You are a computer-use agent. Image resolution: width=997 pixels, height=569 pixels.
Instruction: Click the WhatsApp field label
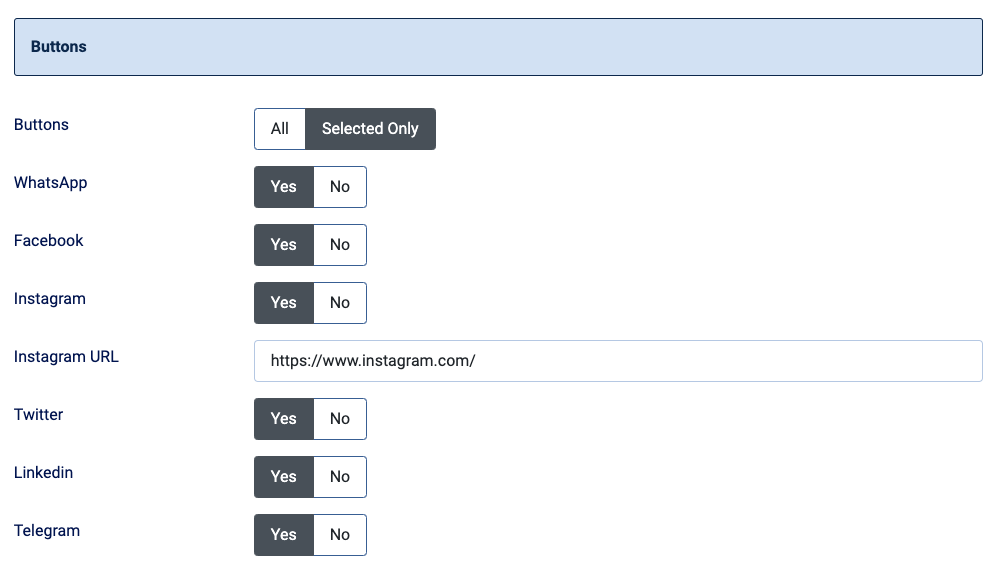50,183
